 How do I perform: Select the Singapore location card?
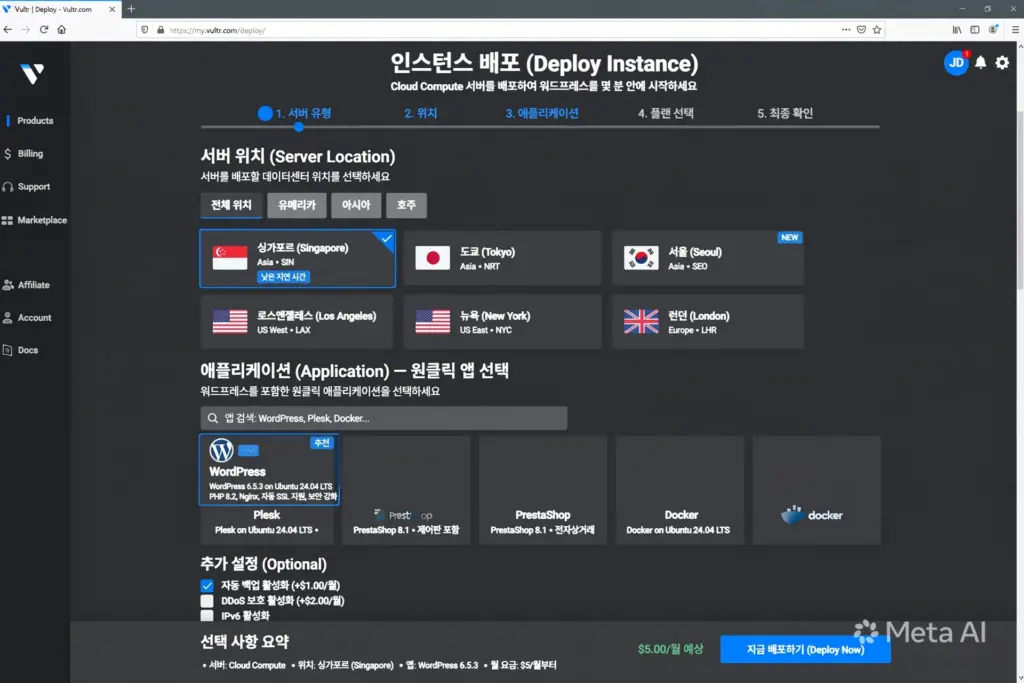[297, 259]
